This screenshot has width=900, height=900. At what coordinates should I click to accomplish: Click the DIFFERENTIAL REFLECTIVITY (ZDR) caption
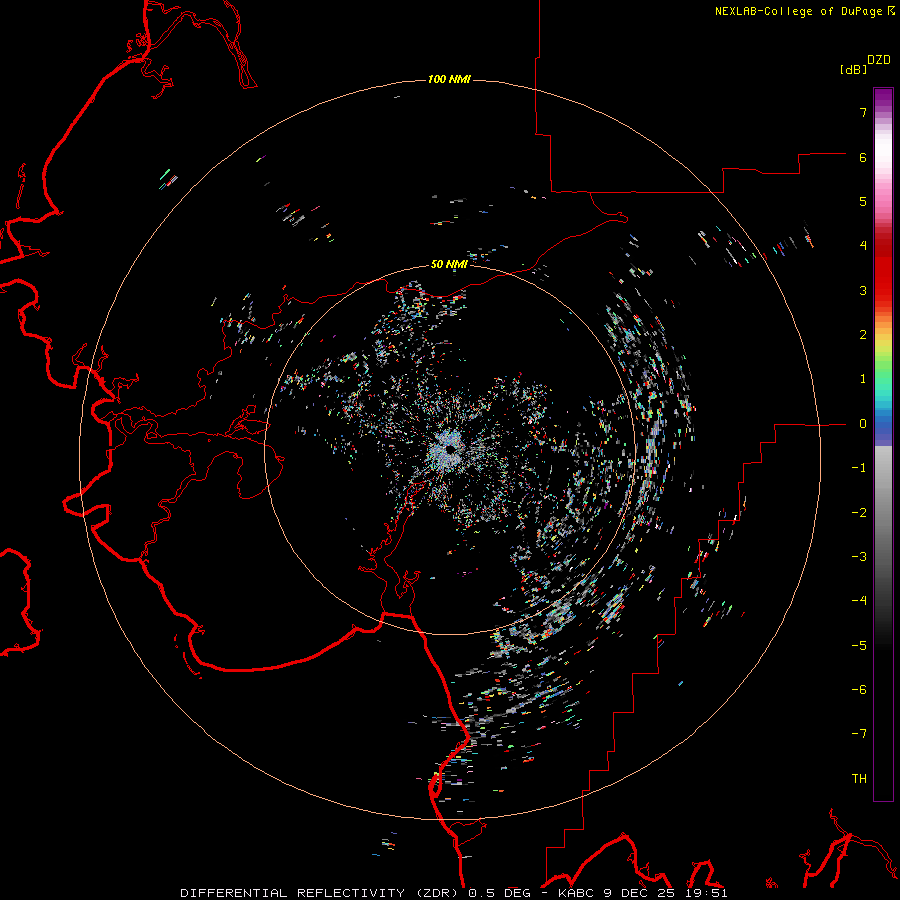coord(320,893)
